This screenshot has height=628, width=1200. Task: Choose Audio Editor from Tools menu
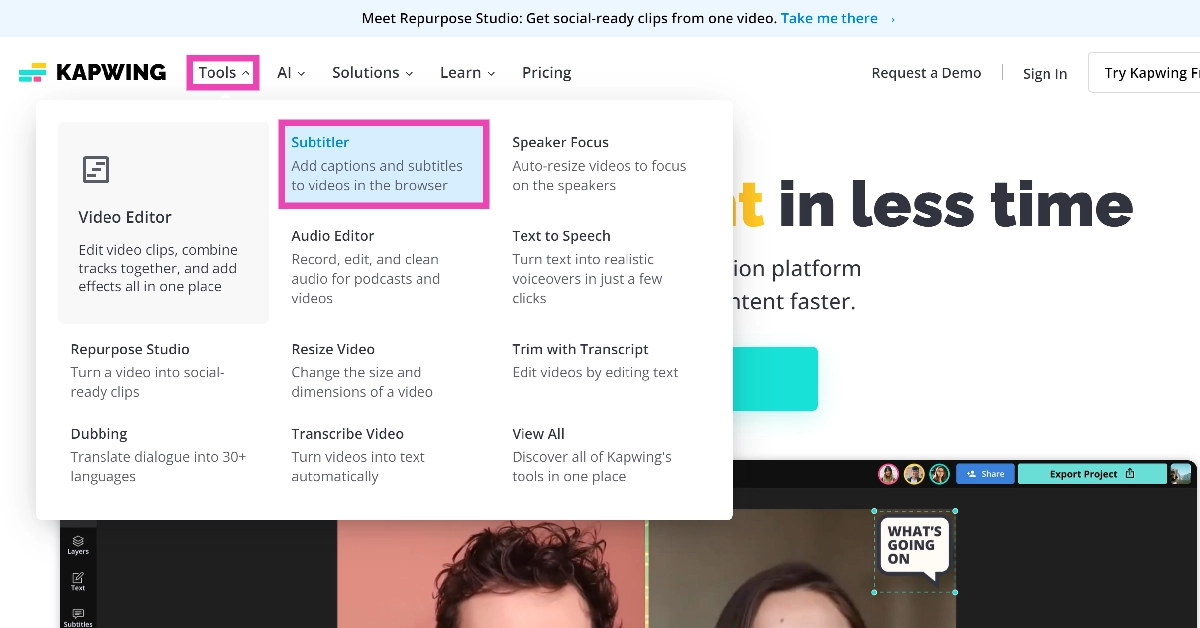pos(333,236)
